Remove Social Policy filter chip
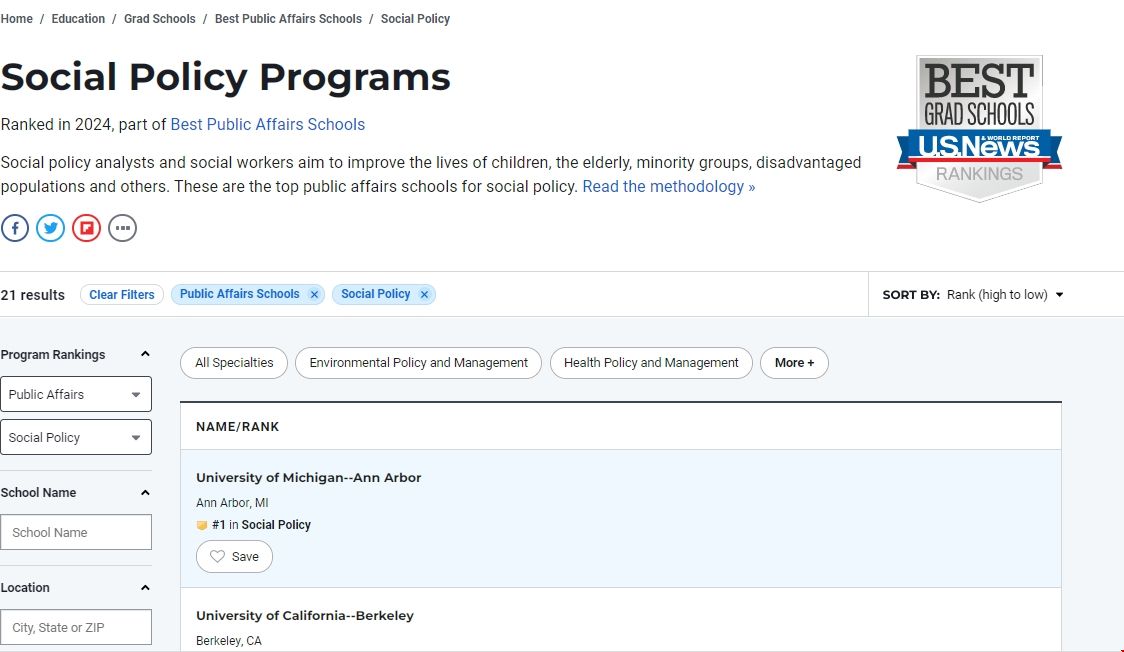Image resolution: width=1124 pixels, height=652 pixels. click(424, 295)
